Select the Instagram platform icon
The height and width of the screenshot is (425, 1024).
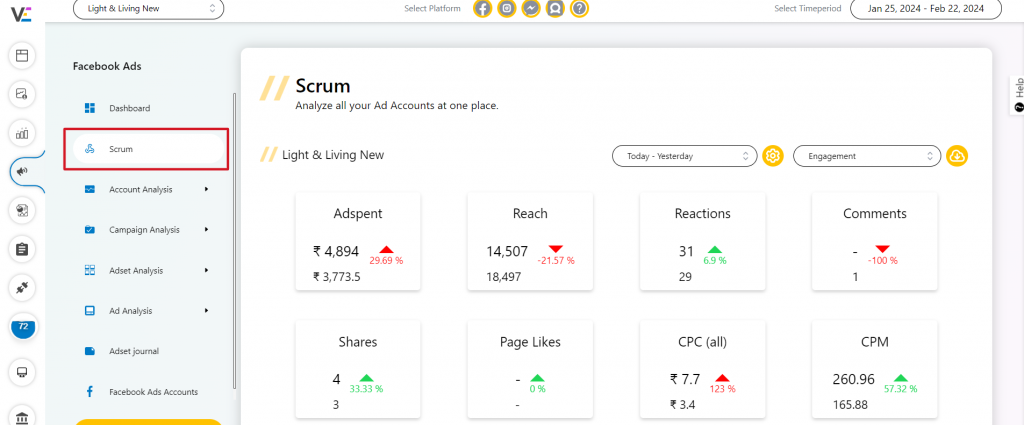pyautogui.click(x=507, y=9)
